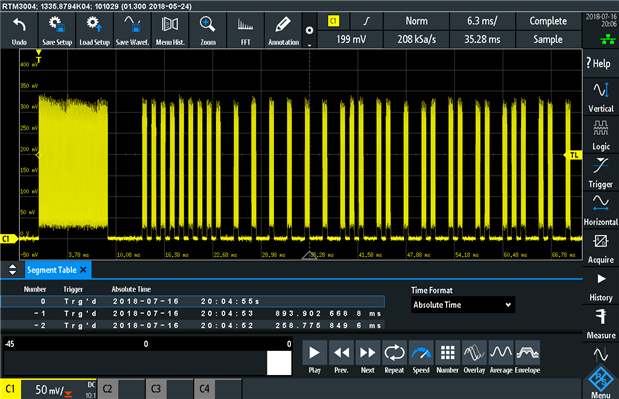The width and height of the screenshot is (619, 399).
Task: Click Sample acquisition mode field
Action: (548, 39)
